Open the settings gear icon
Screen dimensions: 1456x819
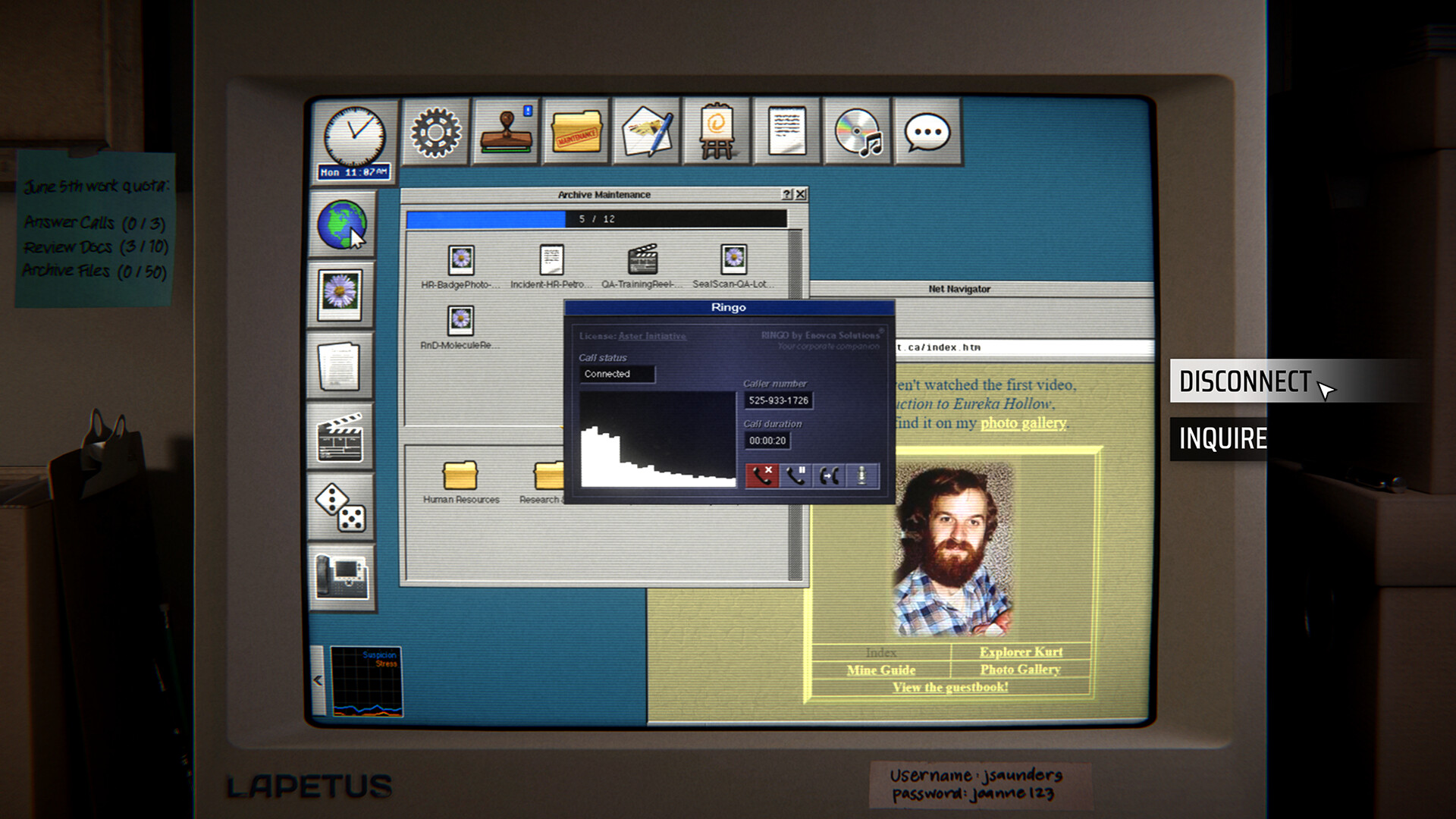tap(436, 132)
